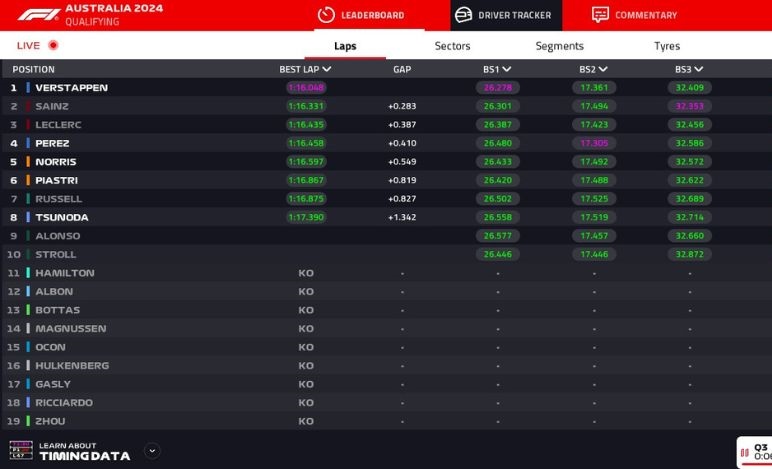772x469 pixels.
Task: Click the Driver Tracker helmet icon
Action: click(x=463, y=15)
